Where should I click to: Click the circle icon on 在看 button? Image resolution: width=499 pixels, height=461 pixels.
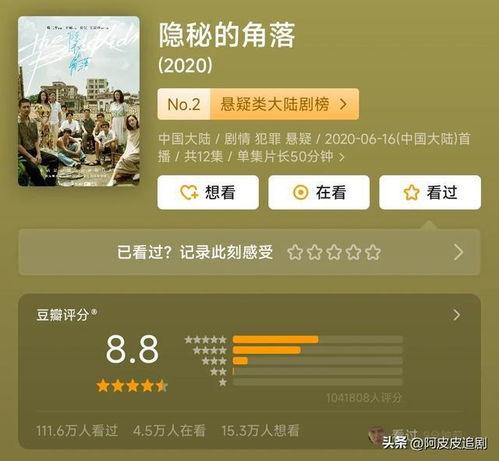click(301, 192)
